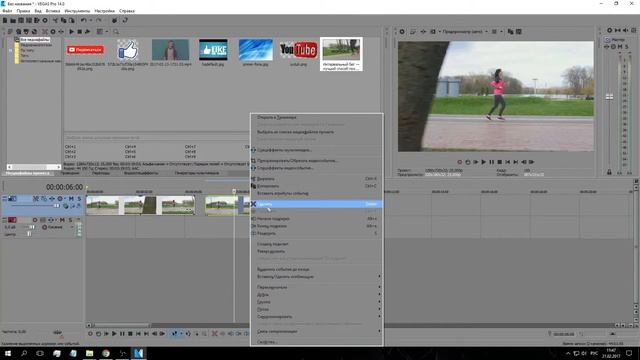Solo the video track with S button
The height and width of the screenshot is (360, 640).
tap(79, 199)
